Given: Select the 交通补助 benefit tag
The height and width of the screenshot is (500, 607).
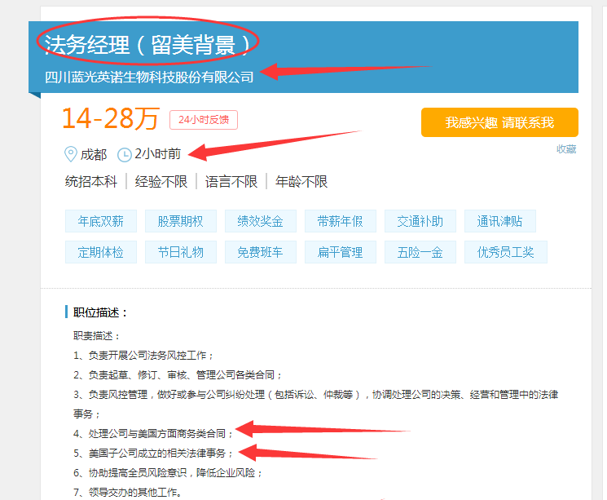Looking at the screenshot, I should tap(420, 221).
